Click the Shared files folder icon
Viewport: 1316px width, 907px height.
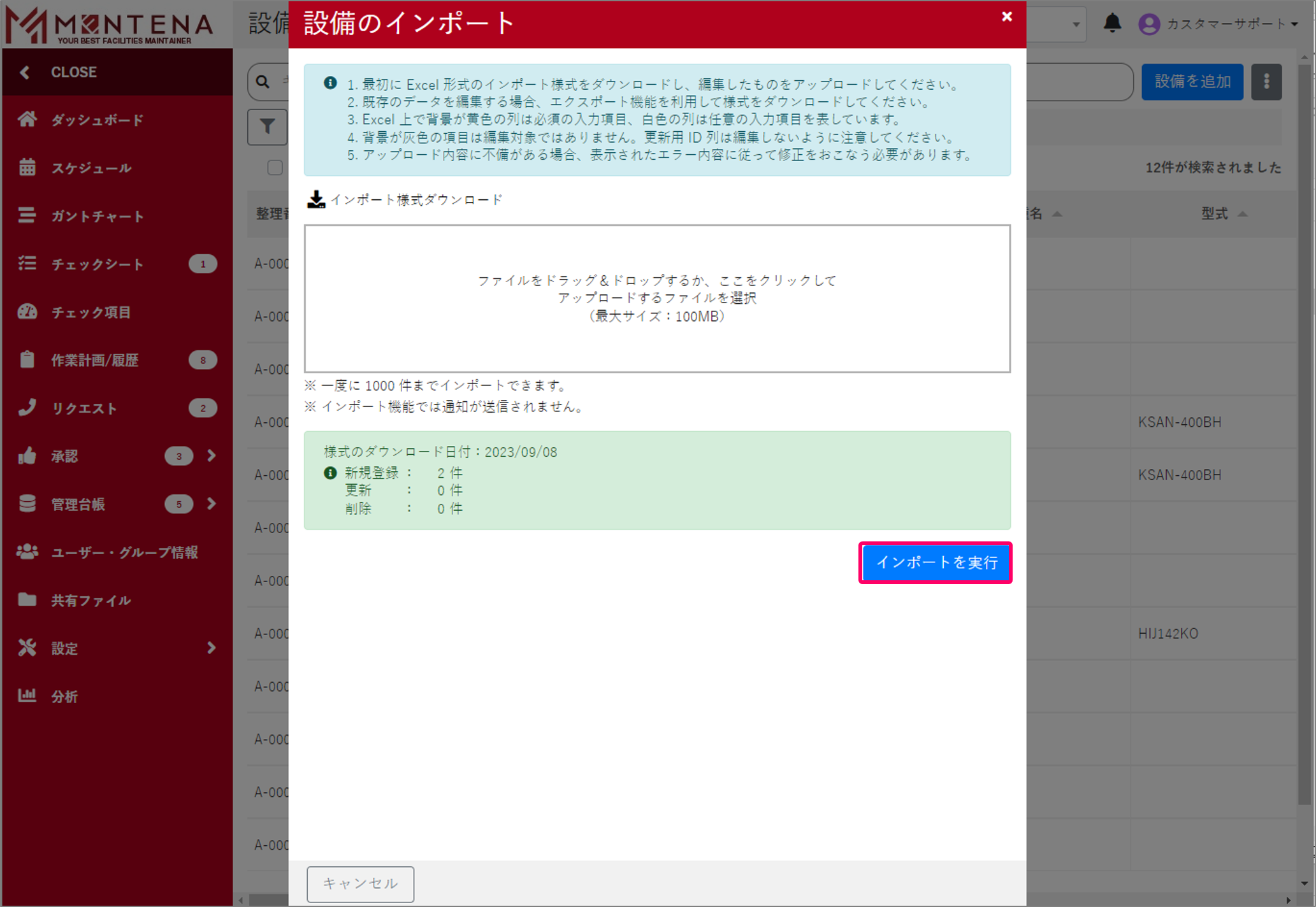(27, 600)
